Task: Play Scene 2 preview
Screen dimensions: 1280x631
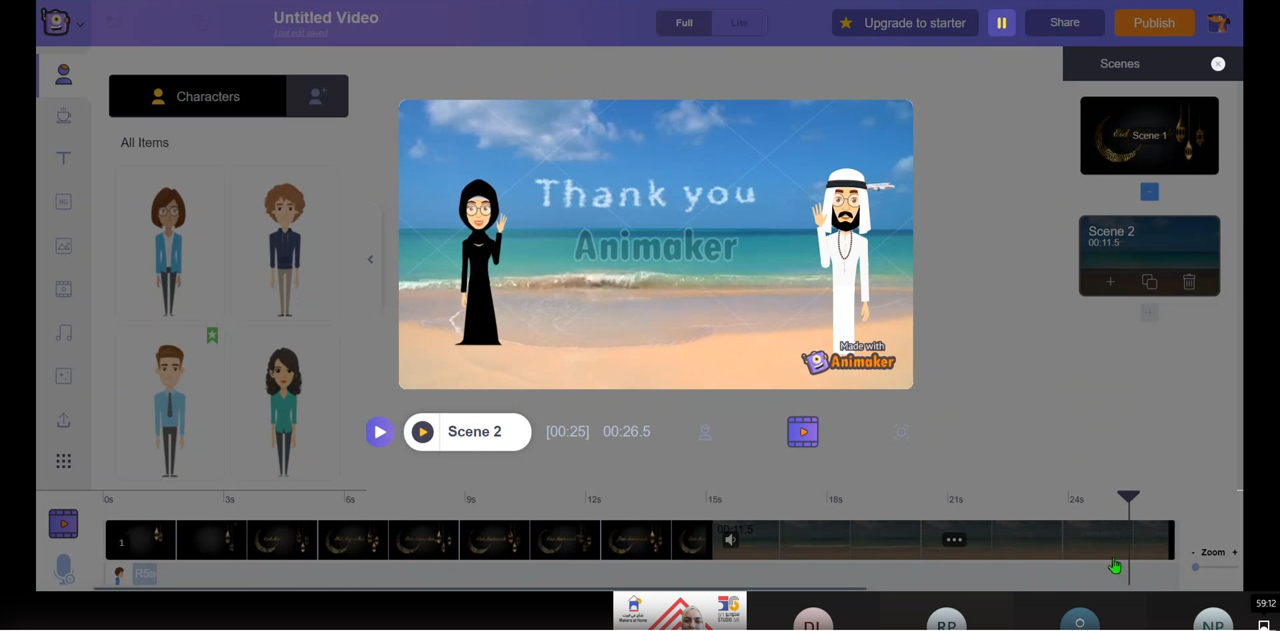Action: tap(423, 432)
